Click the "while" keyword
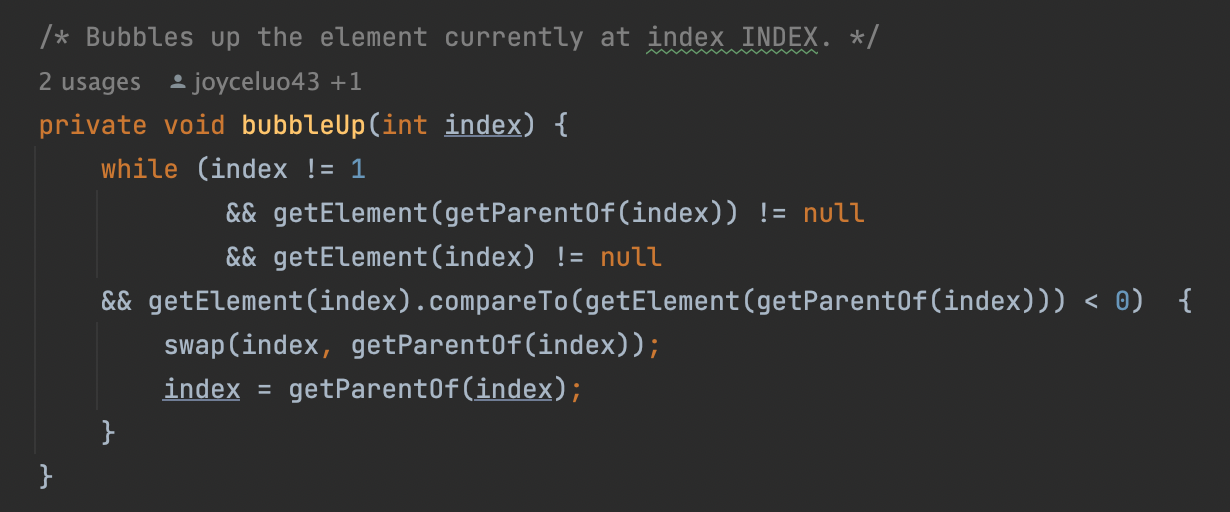Viewport: 1230px width, 512px height. click(140, 170)
